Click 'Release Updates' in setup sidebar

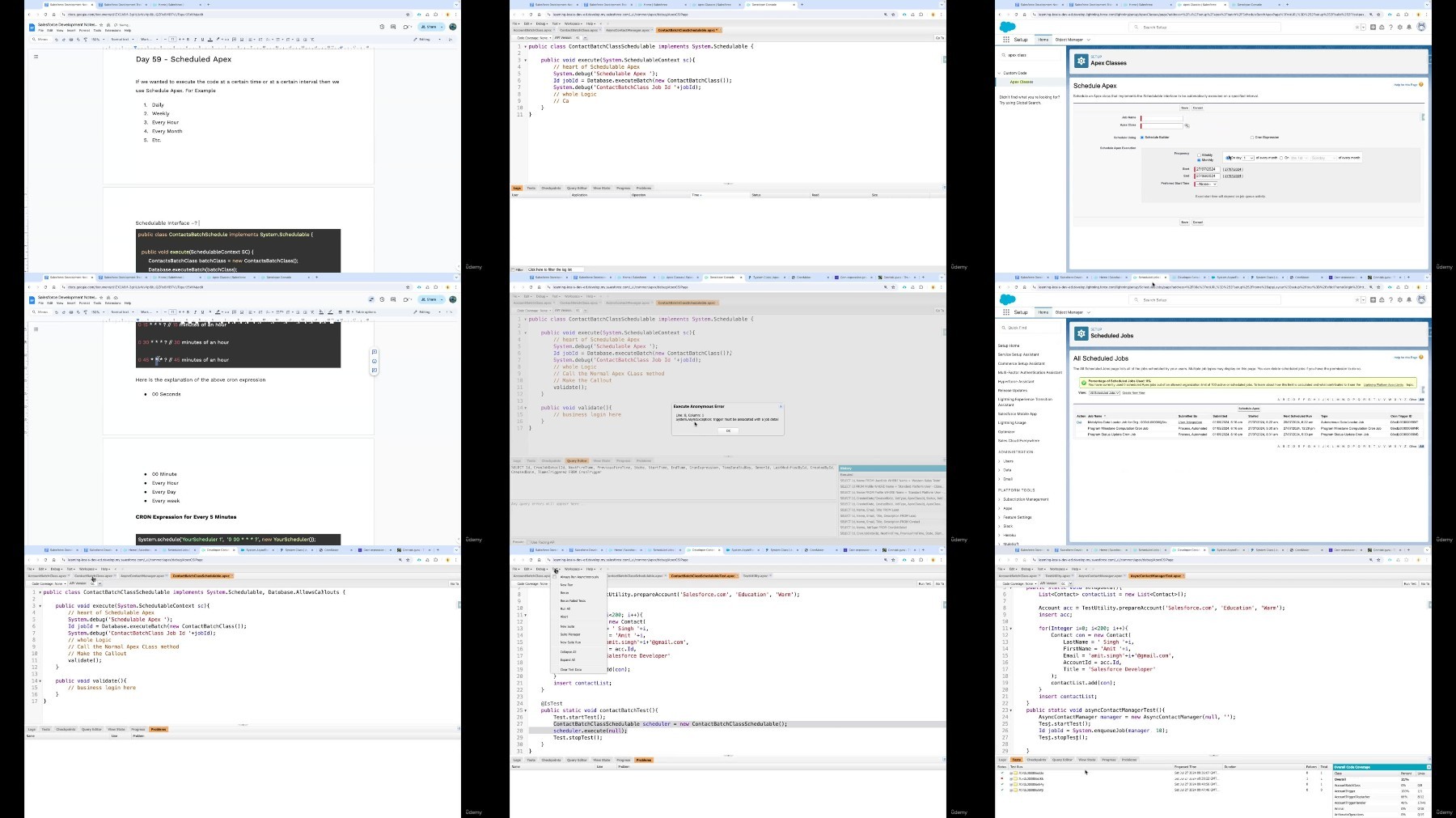(1013, 390)
